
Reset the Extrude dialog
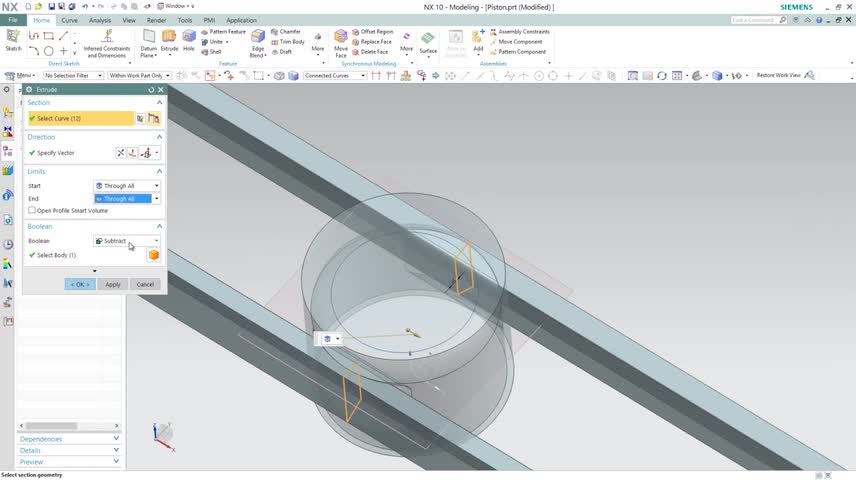coord(151,90)
